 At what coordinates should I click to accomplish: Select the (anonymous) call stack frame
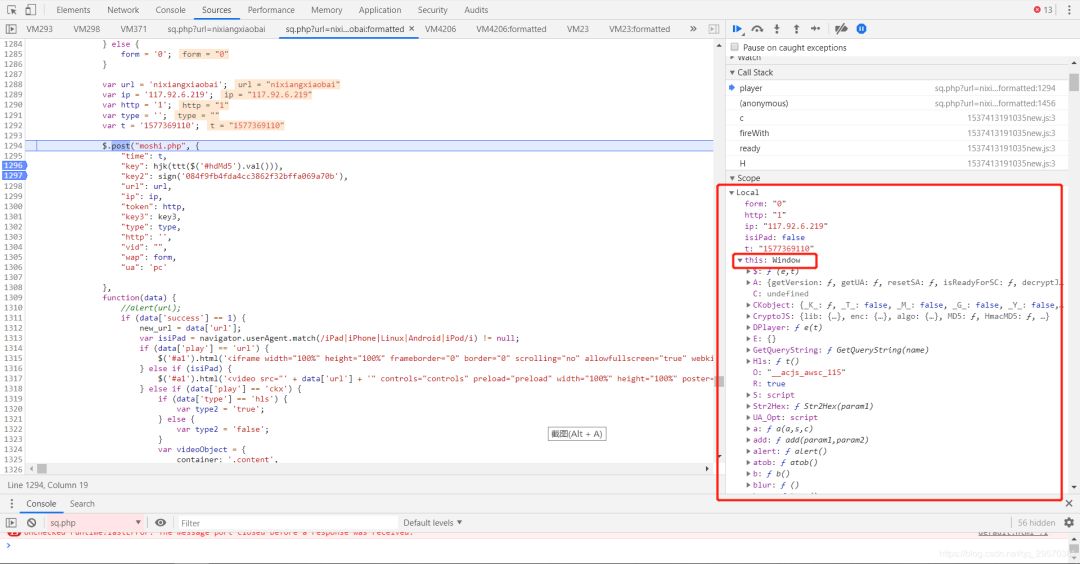point(763,103)
